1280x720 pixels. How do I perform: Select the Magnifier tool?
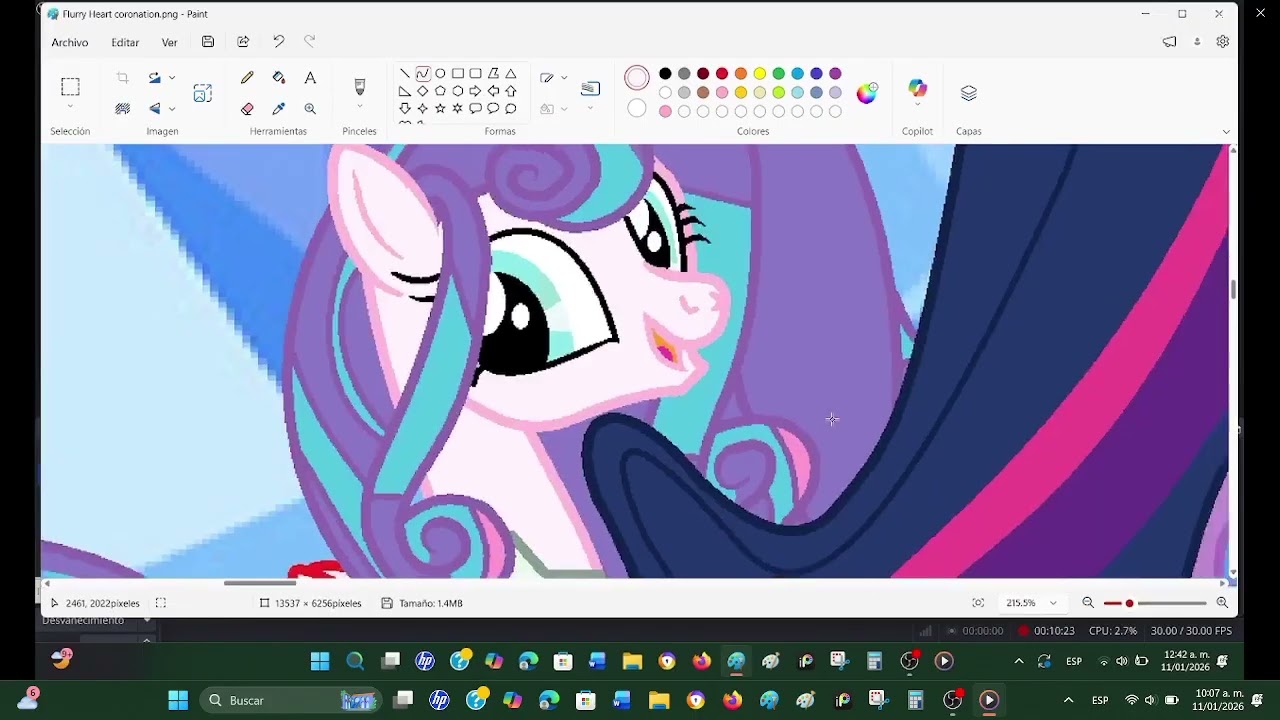coord(310,108)
